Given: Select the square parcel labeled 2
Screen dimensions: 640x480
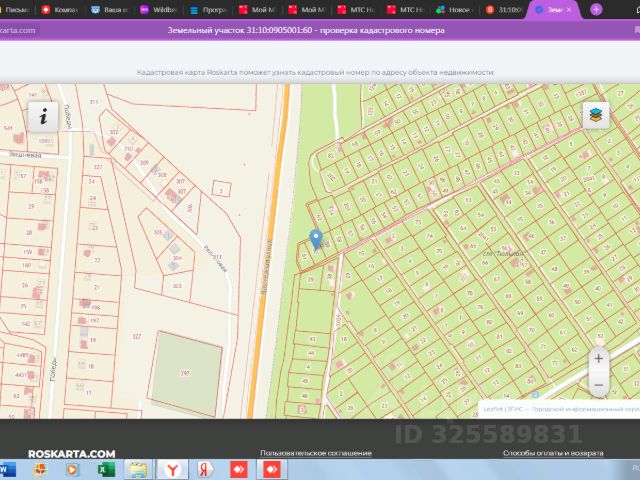Looking at the screenshot, I should point(222,189).
